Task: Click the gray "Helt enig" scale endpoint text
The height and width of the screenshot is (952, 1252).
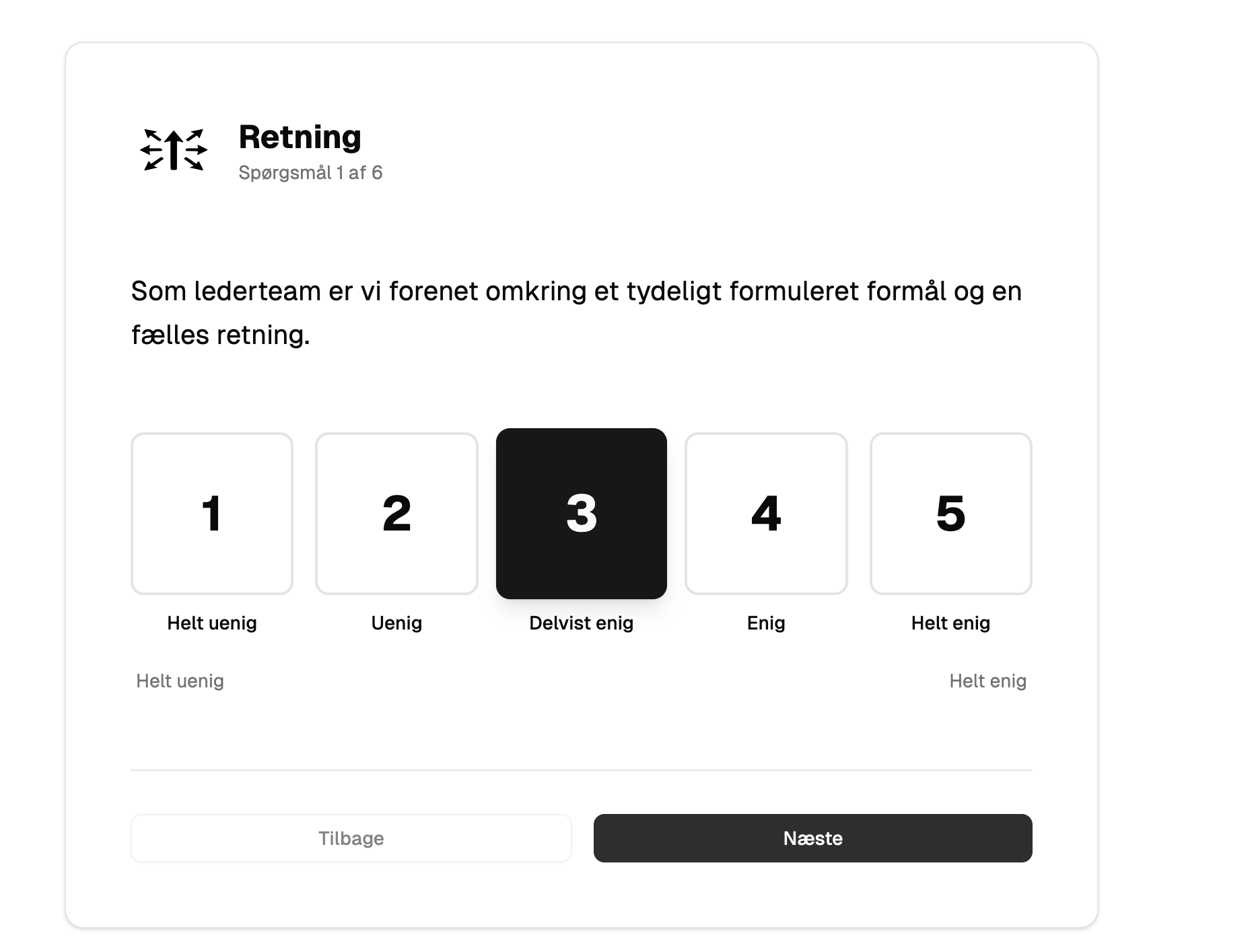Action: pos(987,681)
